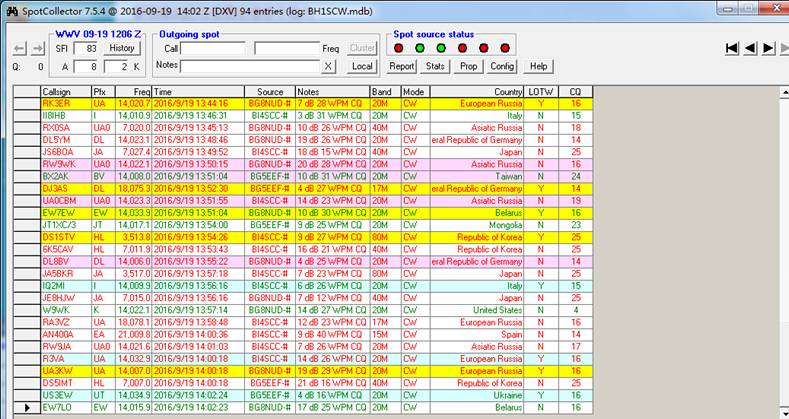Open Help documentation
The height and width of the screenshot is (419, 789).
click(538, 66)
